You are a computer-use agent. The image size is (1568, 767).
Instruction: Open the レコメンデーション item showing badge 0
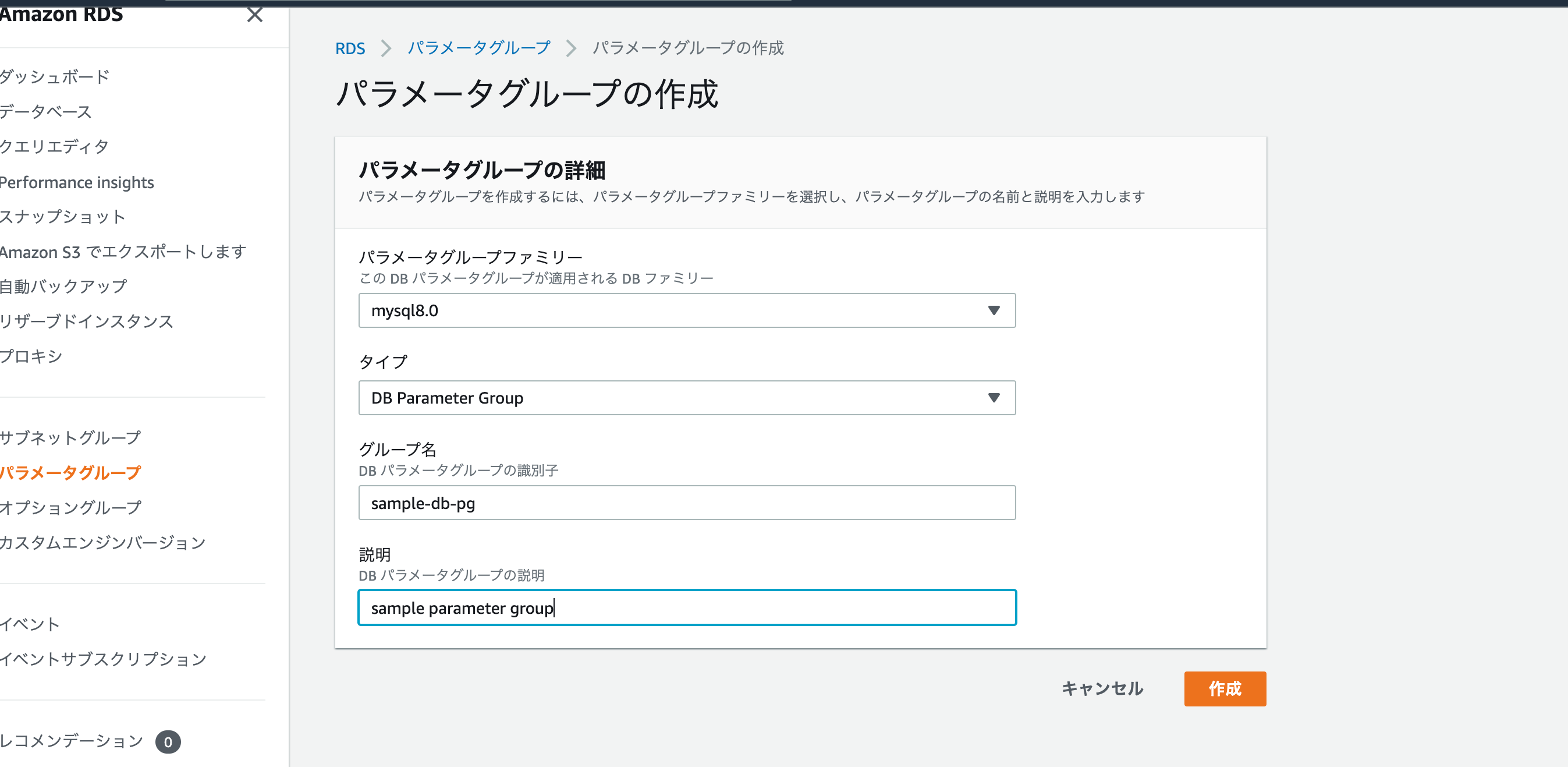(70, 741)
